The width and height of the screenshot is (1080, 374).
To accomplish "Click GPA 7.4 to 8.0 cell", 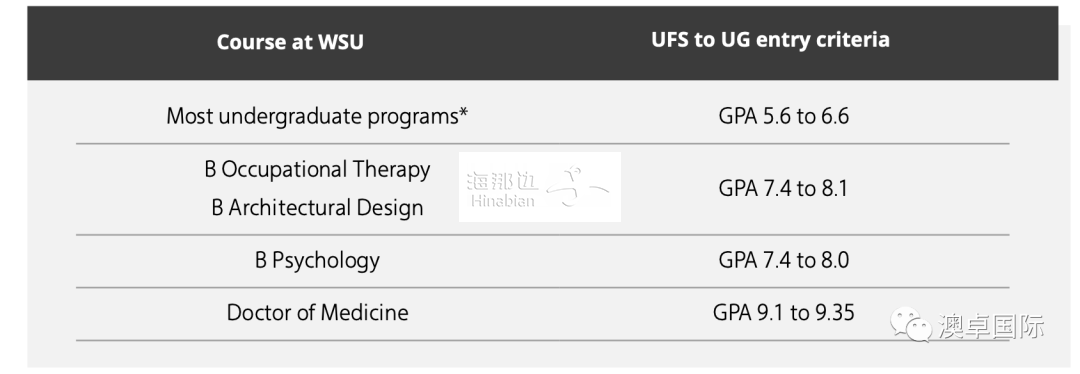I will tap(784, 260).
